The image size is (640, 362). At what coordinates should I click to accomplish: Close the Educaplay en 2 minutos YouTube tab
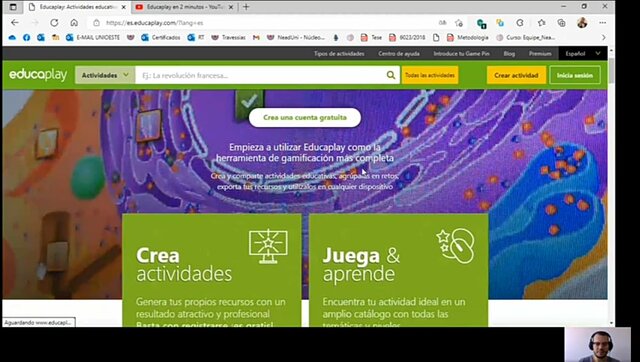tap(231, 7)
